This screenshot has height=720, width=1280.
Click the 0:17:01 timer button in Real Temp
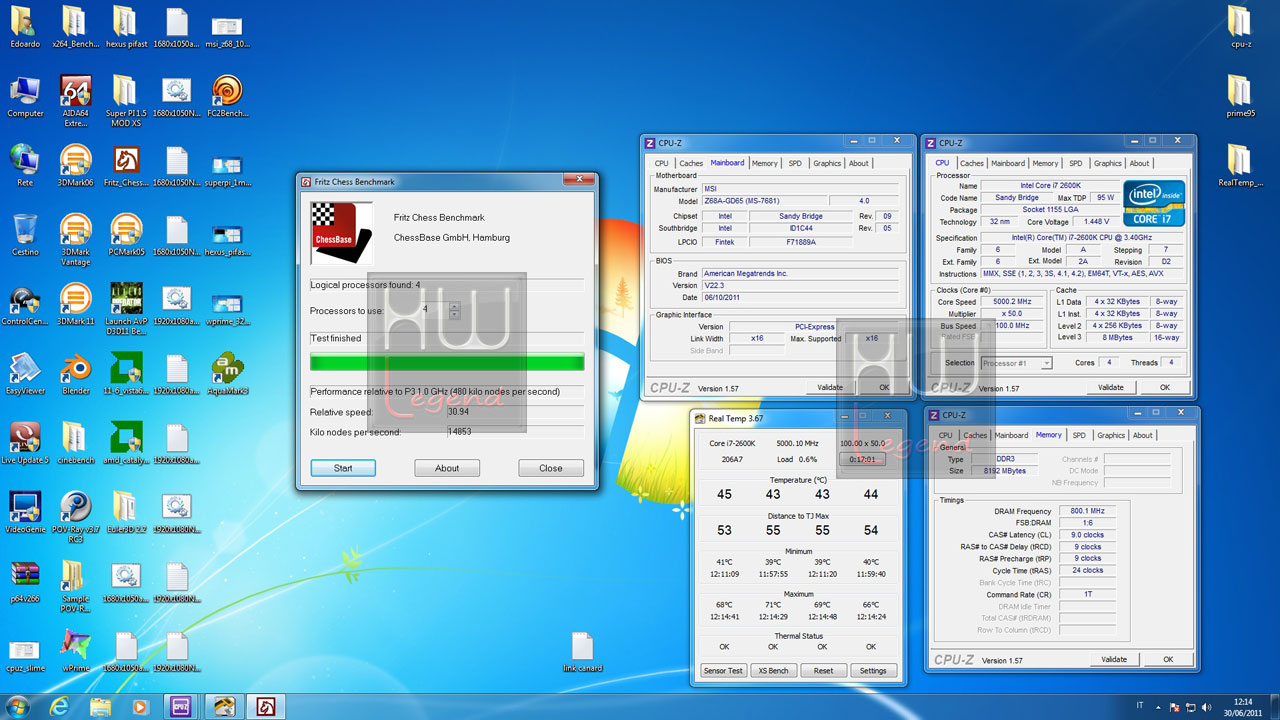(x=862, y=459)
